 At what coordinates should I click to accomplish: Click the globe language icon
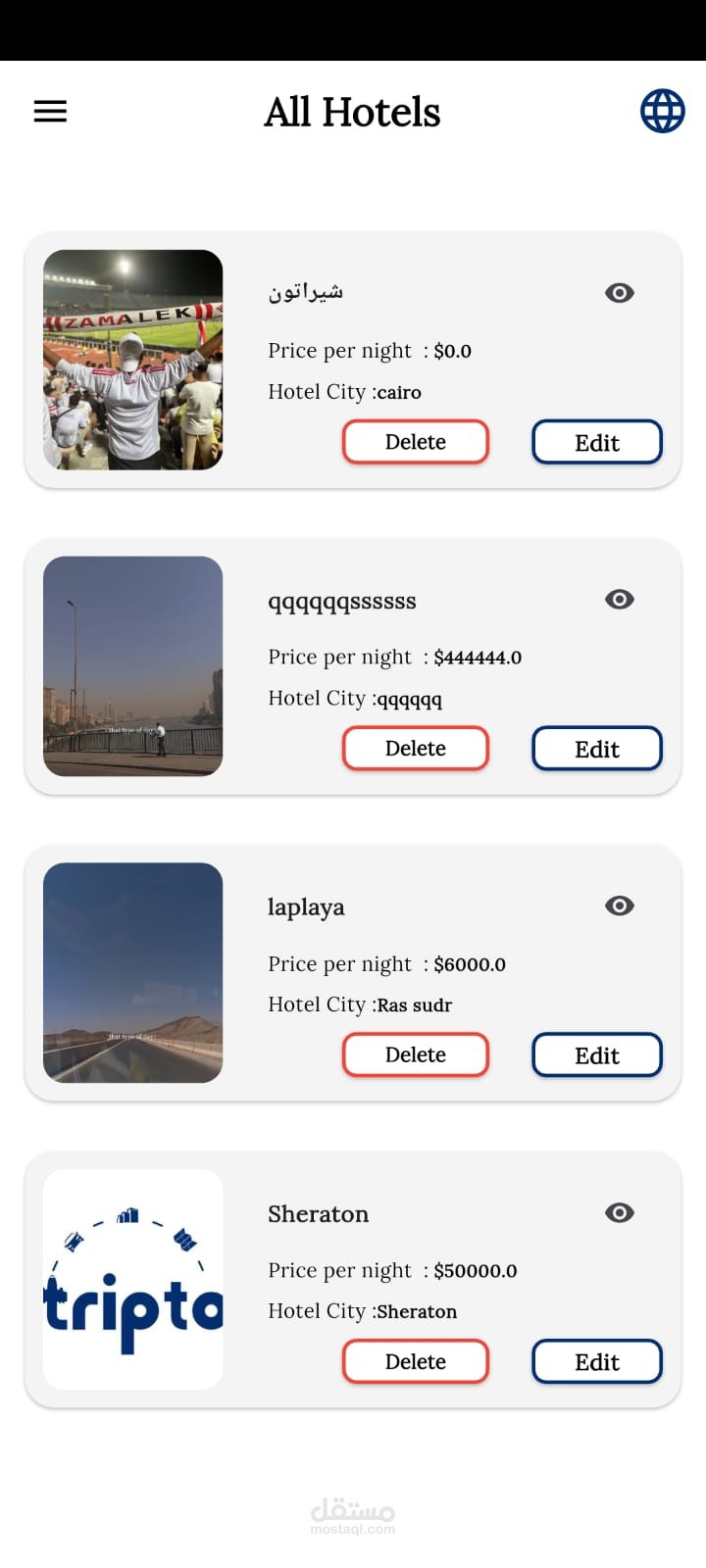(x=662, y=111)
